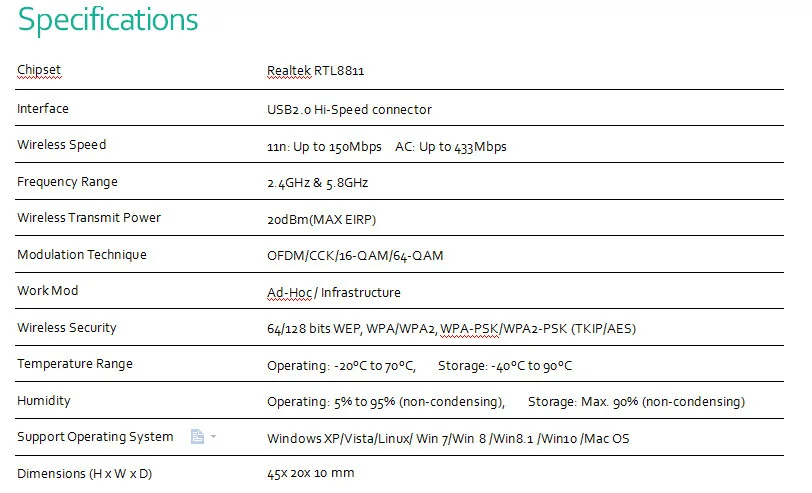Click the Realtek RTL8811 text
This screenshot has width=812, height=493.
[323, 71]
